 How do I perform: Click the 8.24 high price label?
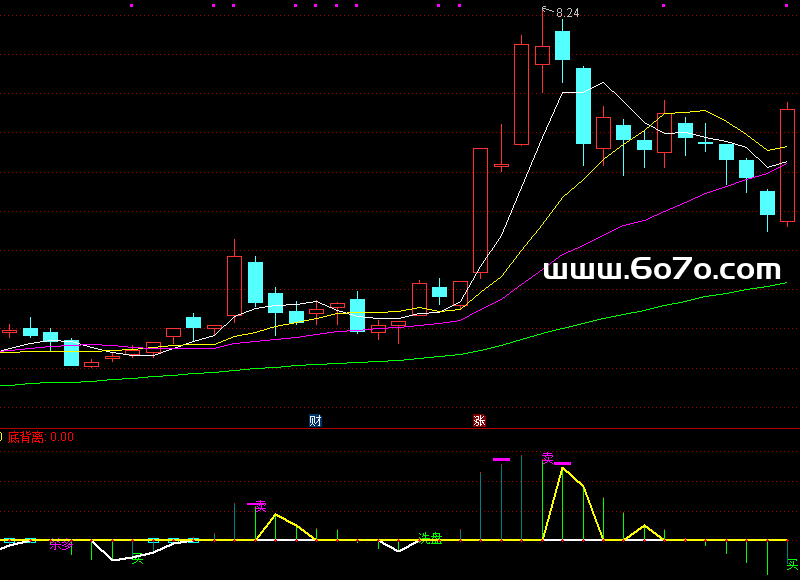[x=567, y=13]
